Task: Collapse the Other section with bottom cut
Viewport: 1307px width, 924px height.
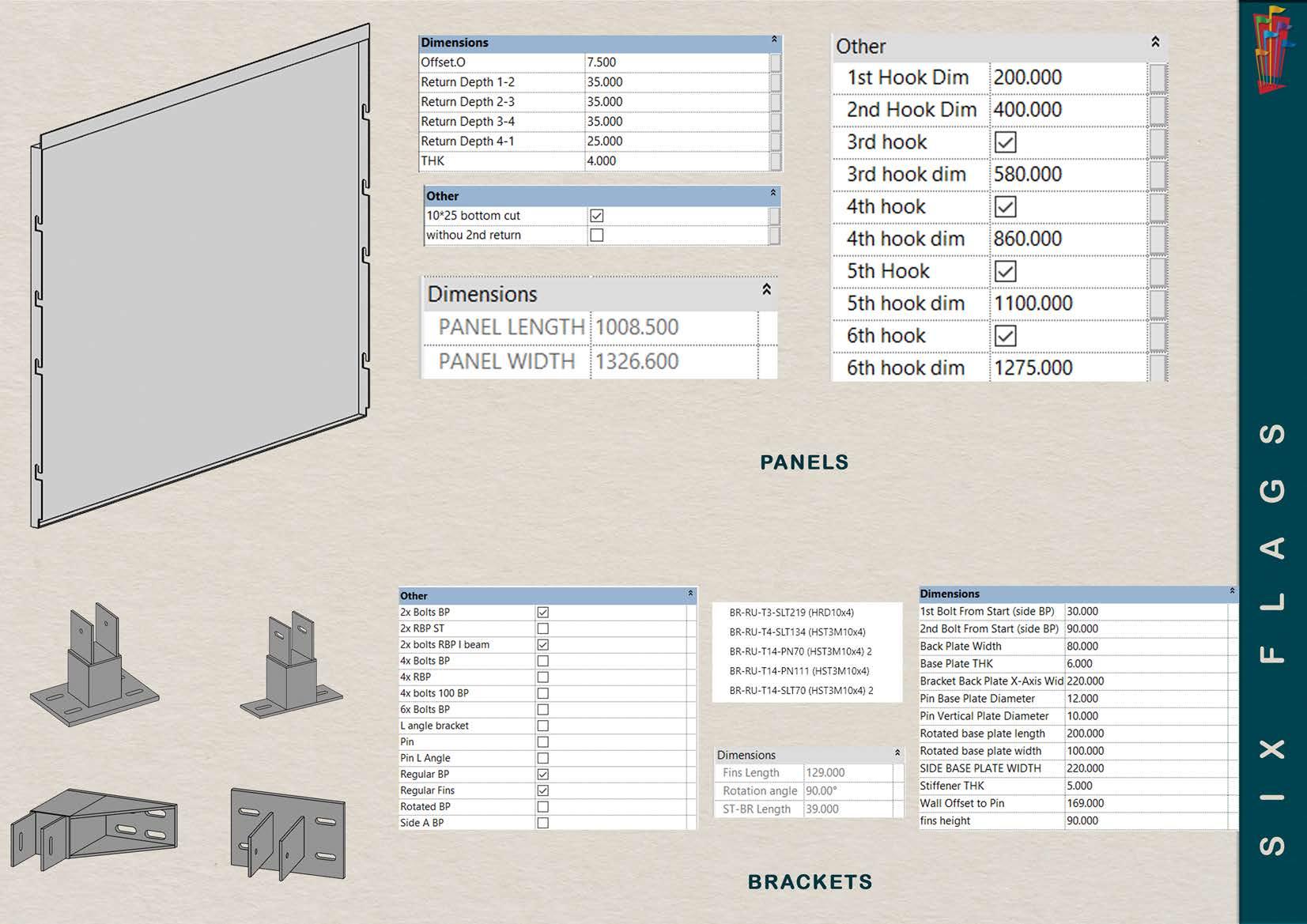Action: pyautogui.click(x=773, y=193)
